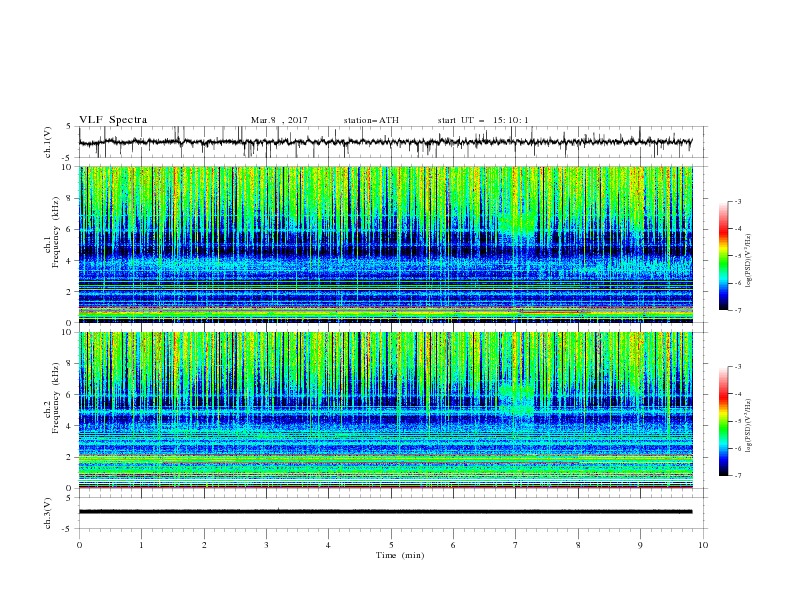
Task: Click the '-7' value on ch.1 colorbar
Action: click(737, 310)
